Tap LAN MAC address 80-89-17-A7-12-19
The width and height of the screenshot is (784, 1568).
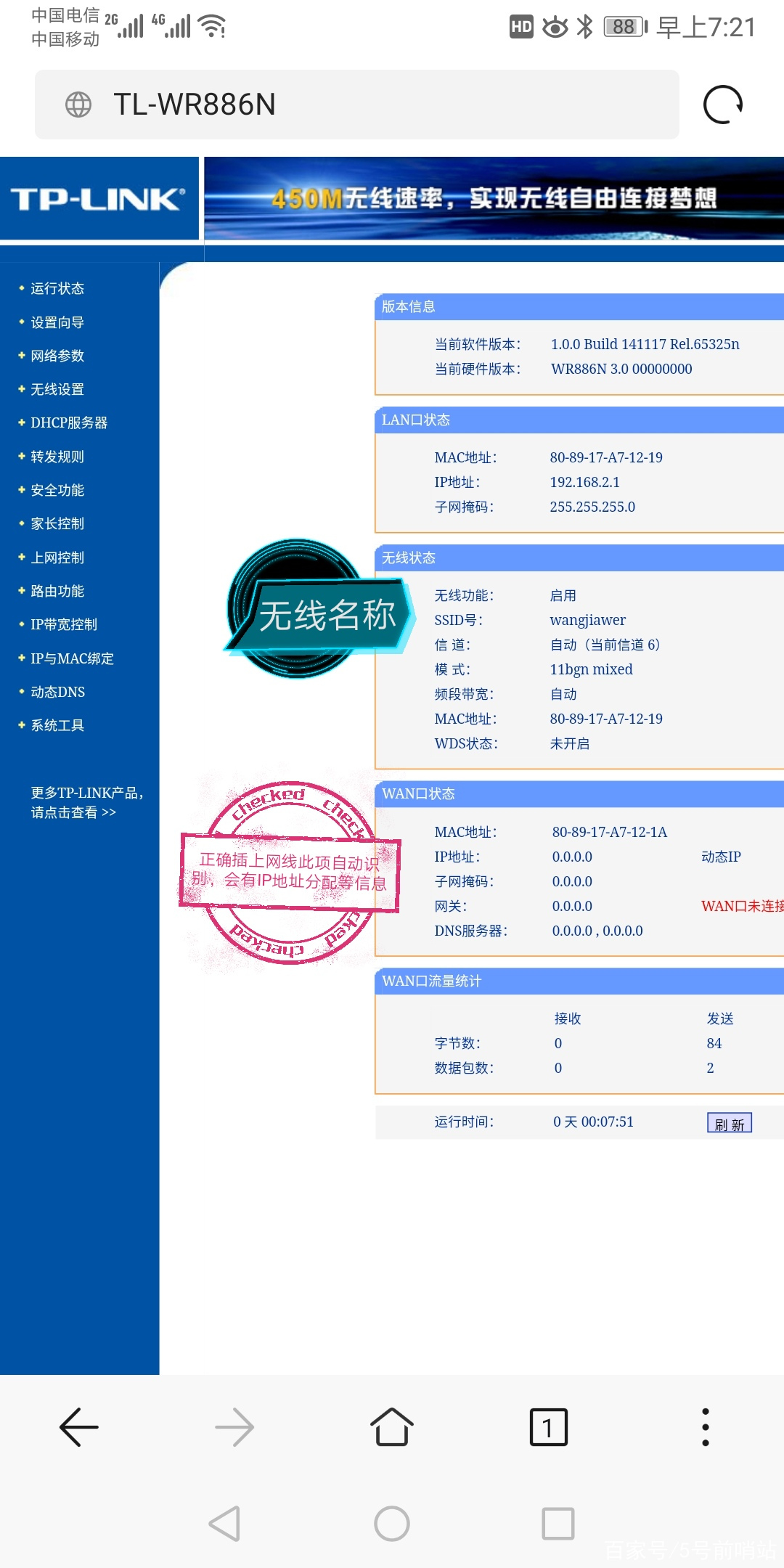pyautogui.click(x=606, y=457)
